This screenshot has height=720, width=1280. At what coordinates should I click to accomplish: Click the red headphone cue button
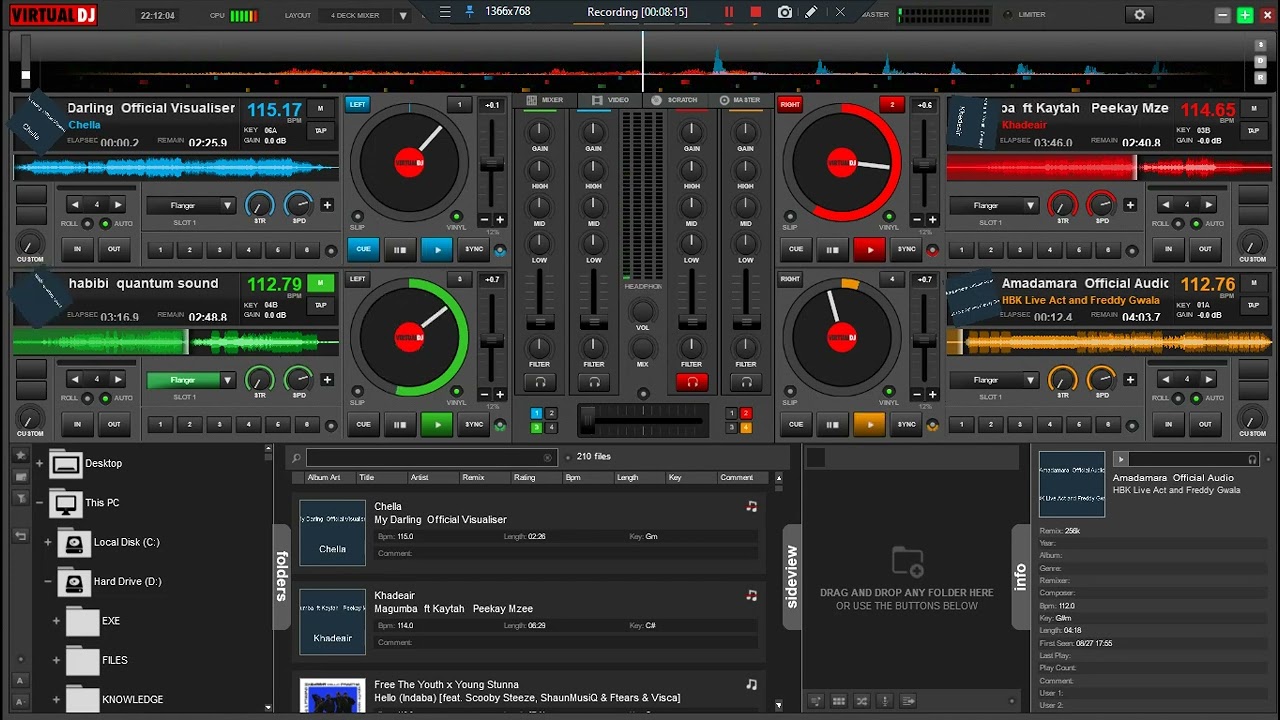691,382
